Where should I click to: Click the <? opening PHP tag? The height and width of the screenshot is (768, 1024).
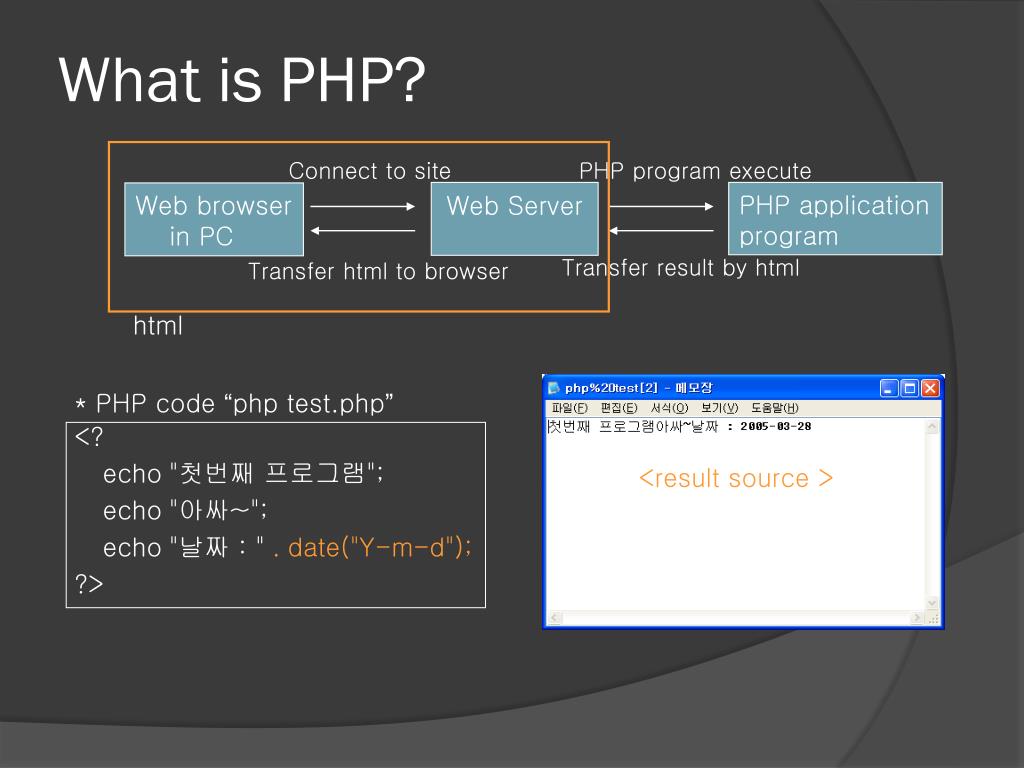89,436
